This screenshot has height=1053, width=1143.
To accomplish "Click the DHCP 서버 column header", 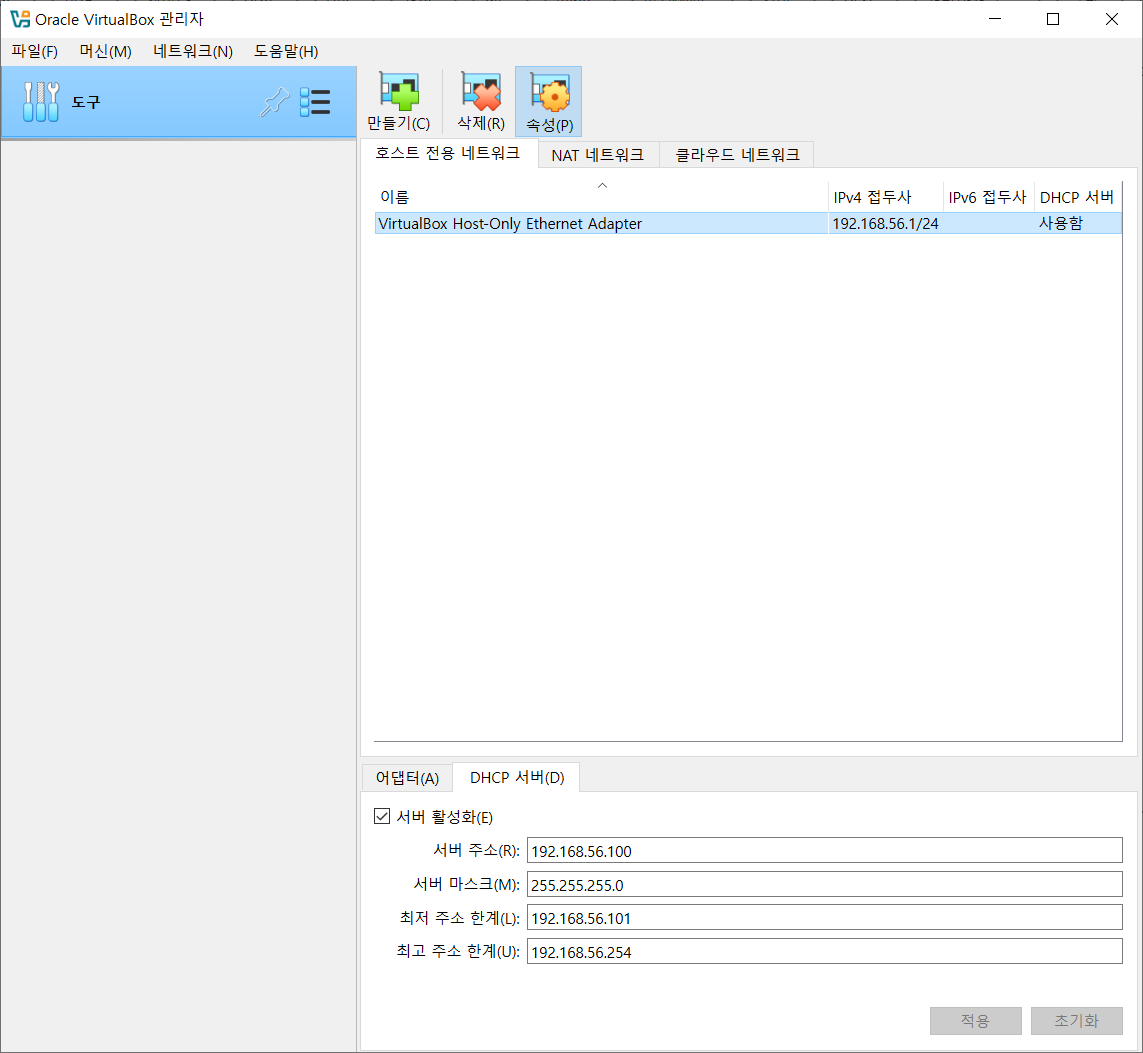I will click(1077, 197).
